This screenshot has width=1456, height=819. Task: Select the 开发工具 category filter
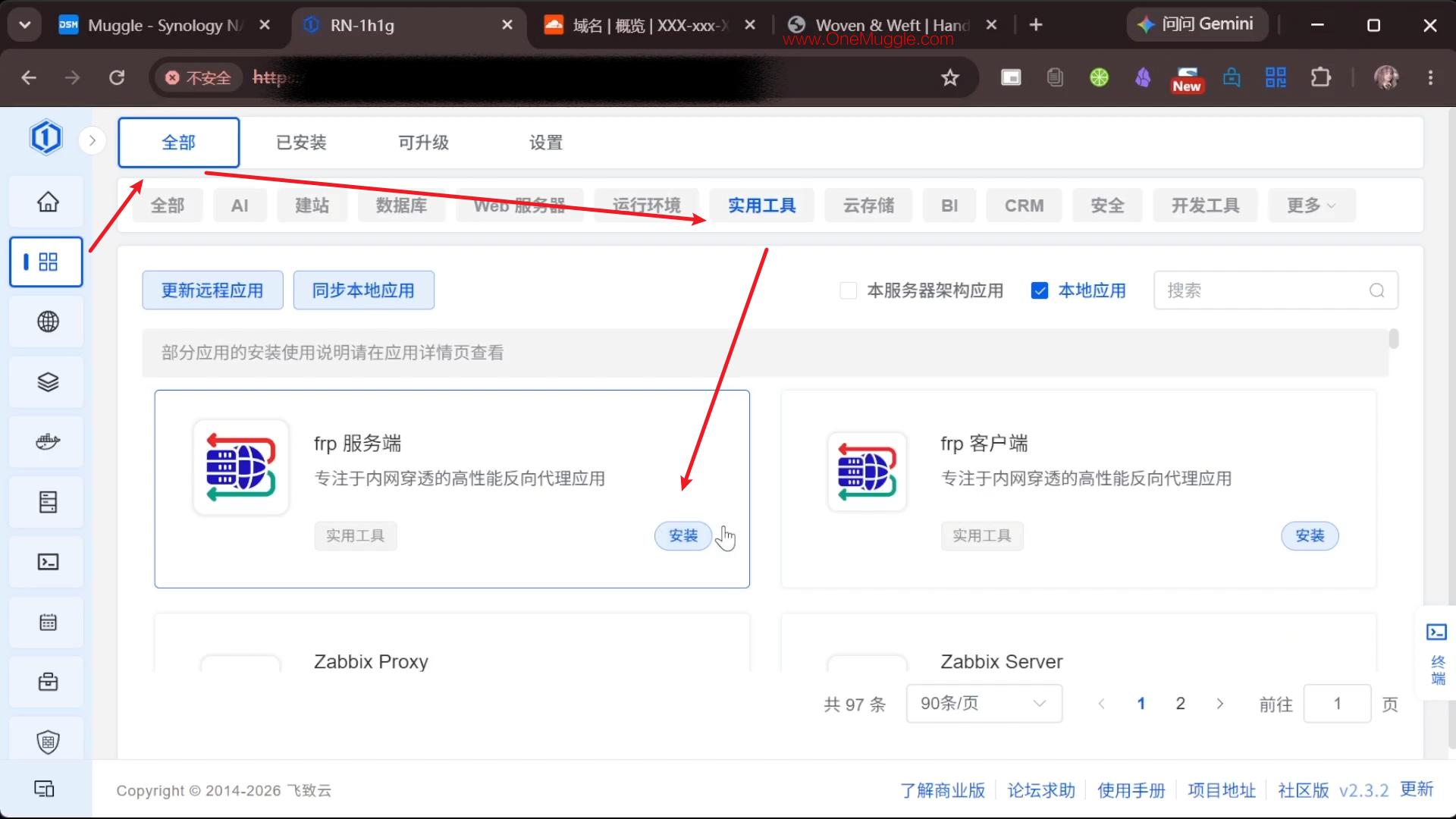click(x=1206, y=206)
